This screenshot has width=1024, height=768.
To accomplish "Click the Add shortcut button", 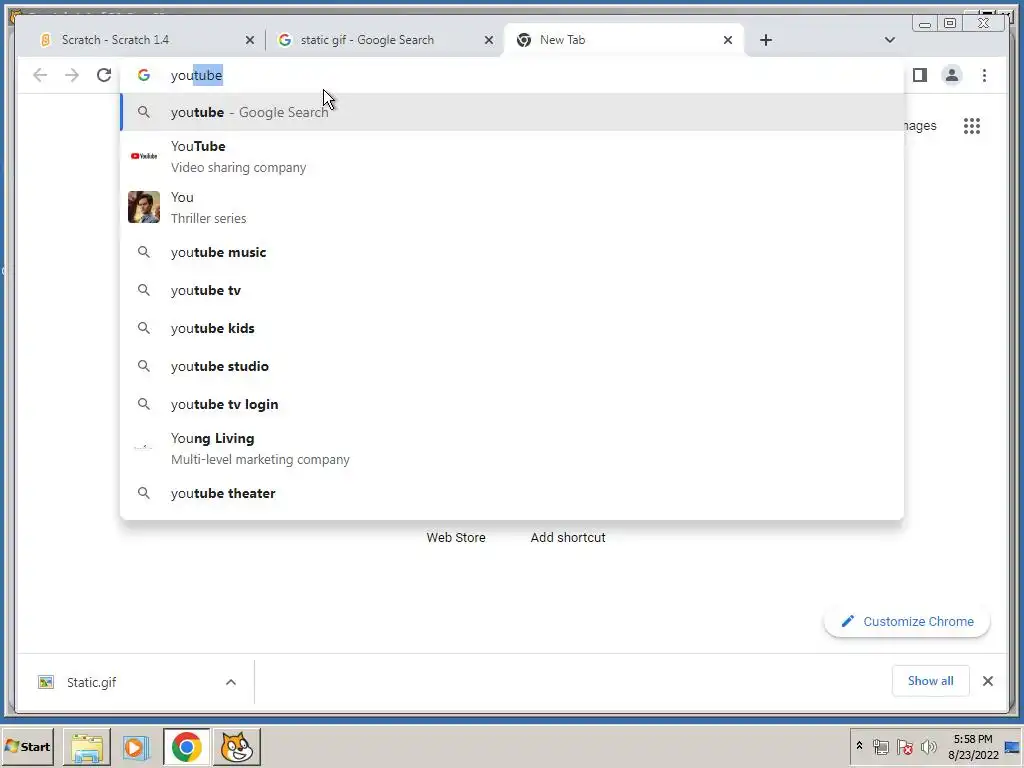I will pyautogui.click(x=568, y=537).
